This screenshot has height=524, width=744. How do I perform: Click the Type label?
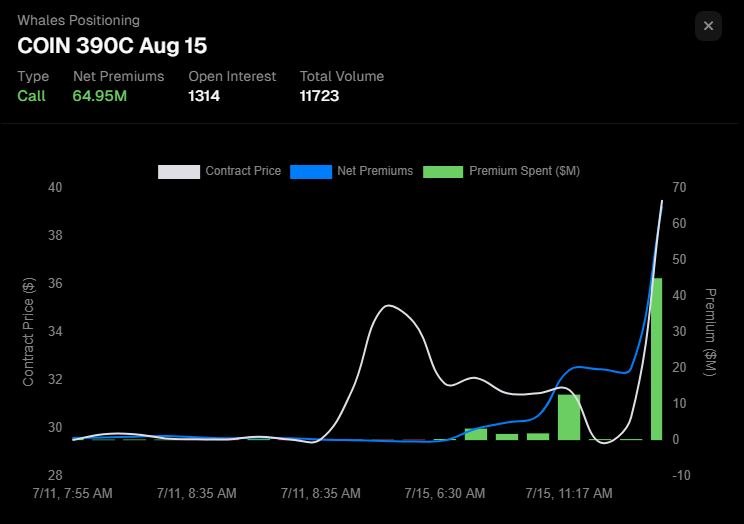coord(33,76)
